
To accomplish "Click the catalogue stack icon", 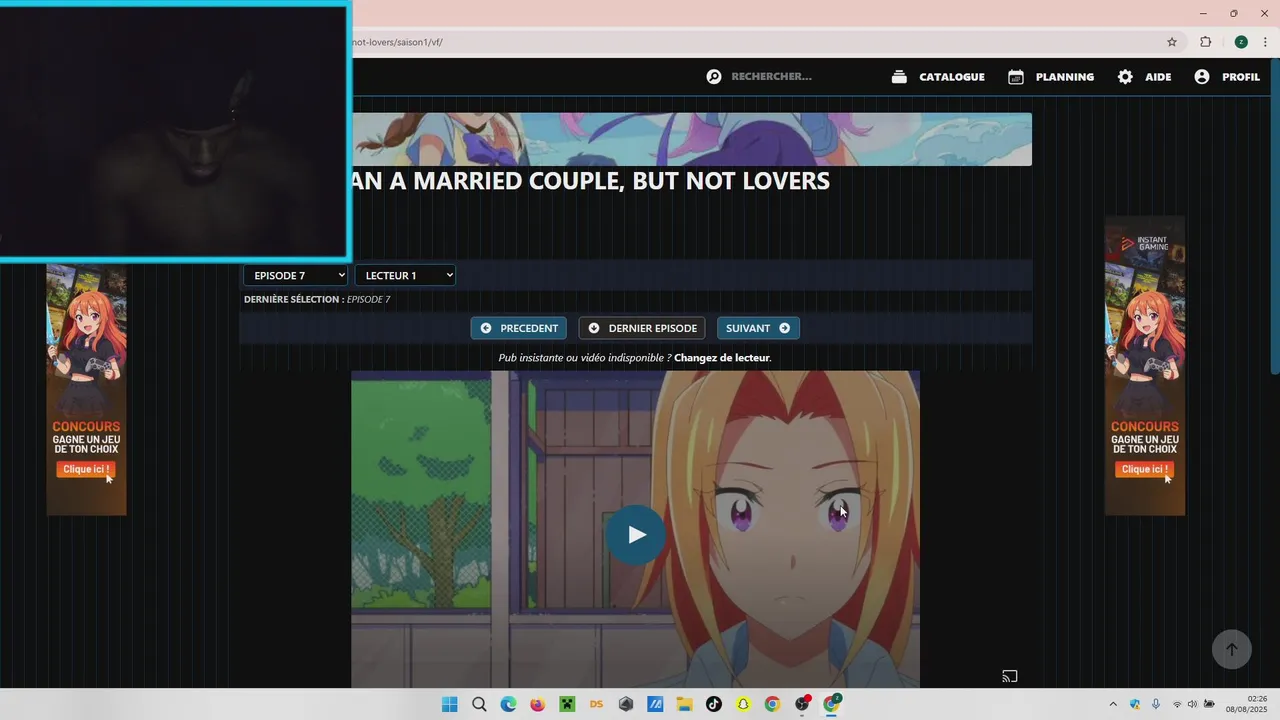I will coord(899,77).
